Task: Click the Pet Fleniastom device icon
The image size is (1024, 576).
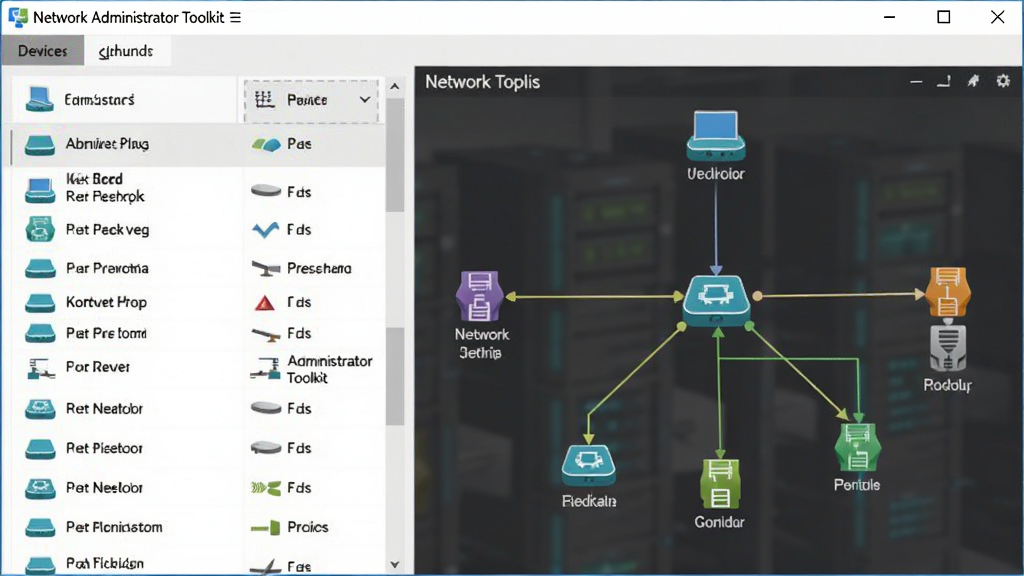Action: [40, 527]
